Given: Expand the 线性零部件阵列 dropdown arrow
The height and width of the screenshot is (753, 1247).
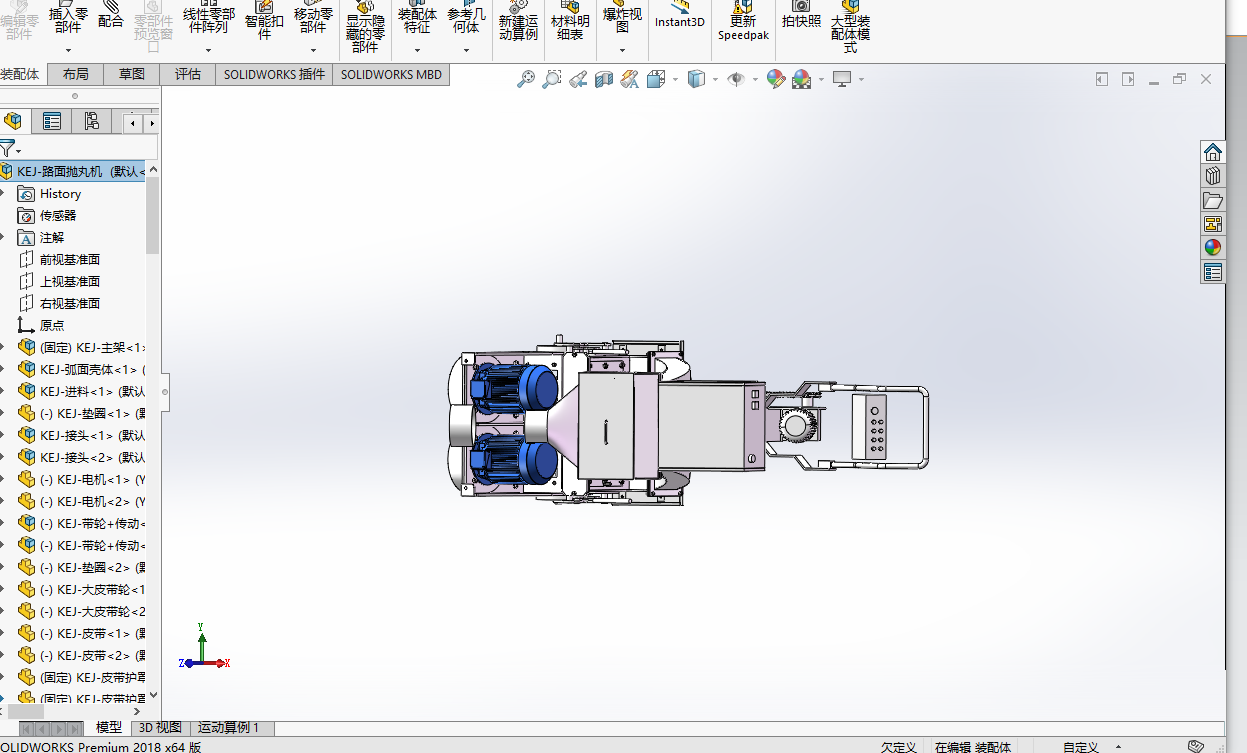Looking at the screenshot, I should click(x=209, y=50).
